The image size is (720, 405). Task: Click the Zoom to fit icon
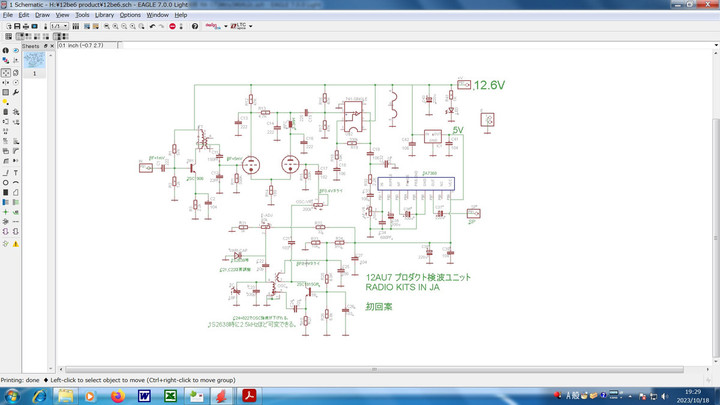(107, 26)
